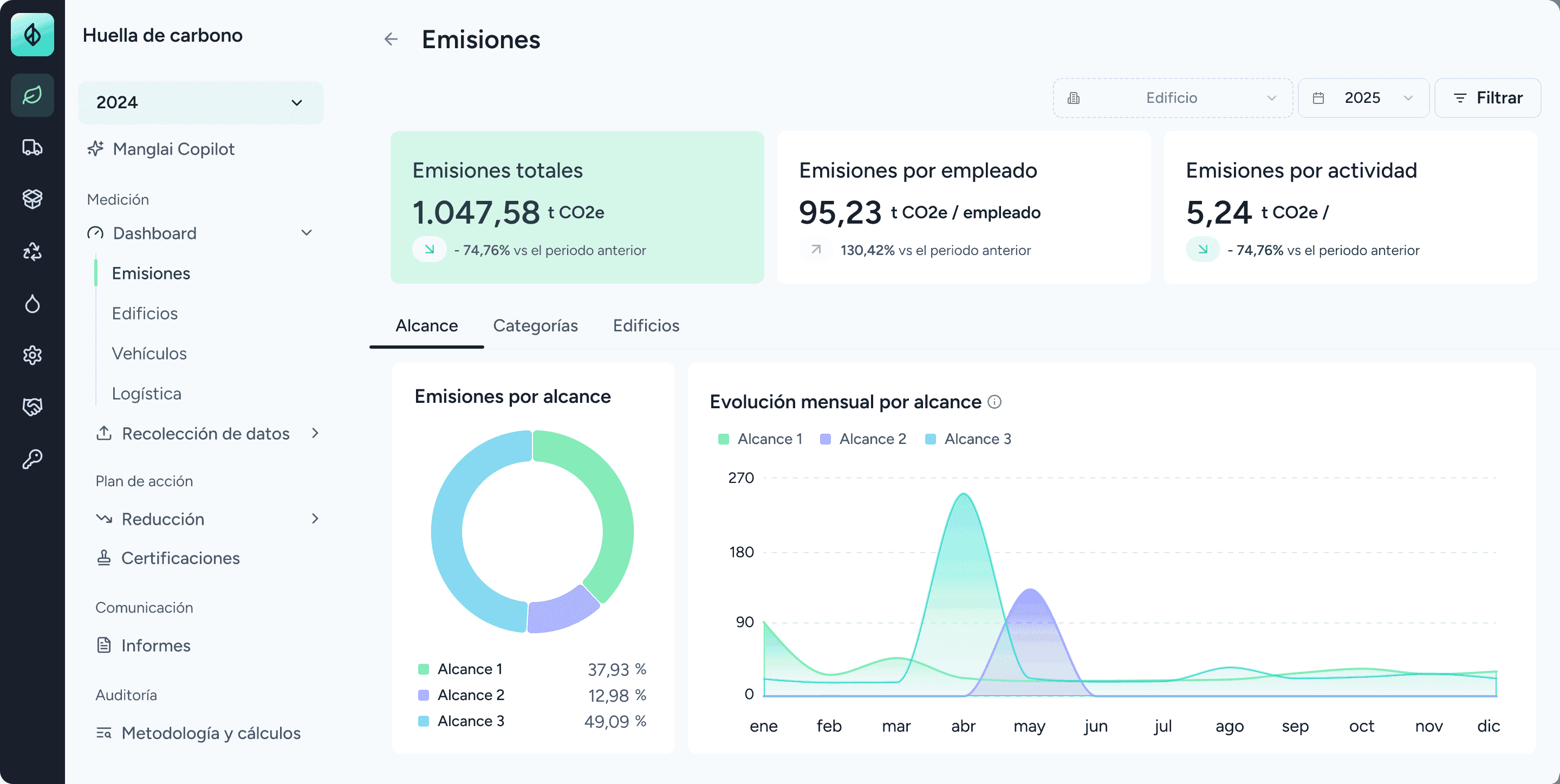Click the handshake sidebar icon
The height and width of the screenshot is (784, 1560).
(32, 407)
